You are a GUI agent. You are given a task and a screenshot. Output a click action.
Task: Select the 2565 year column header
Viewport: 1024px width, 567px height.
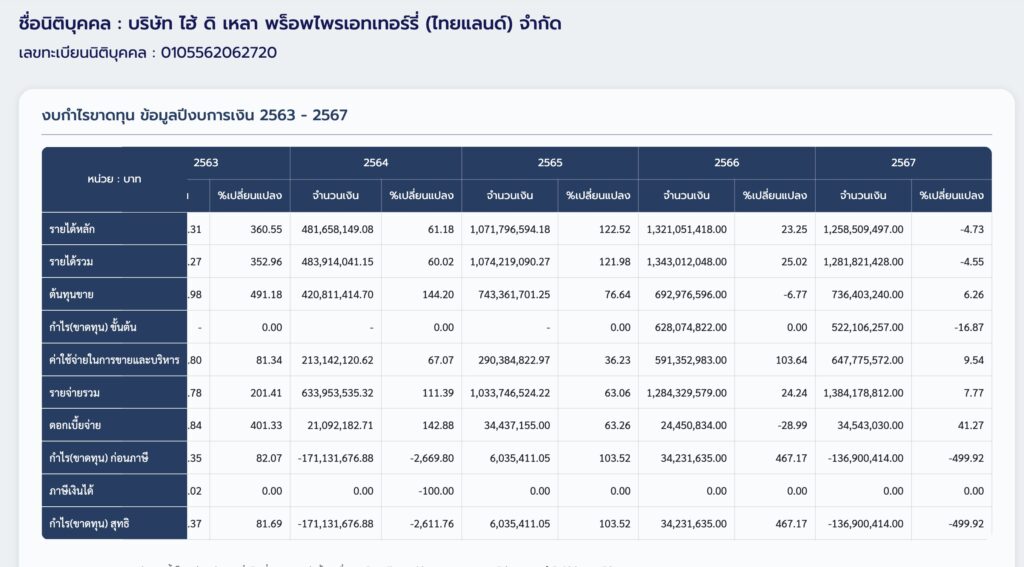[549, 162]
